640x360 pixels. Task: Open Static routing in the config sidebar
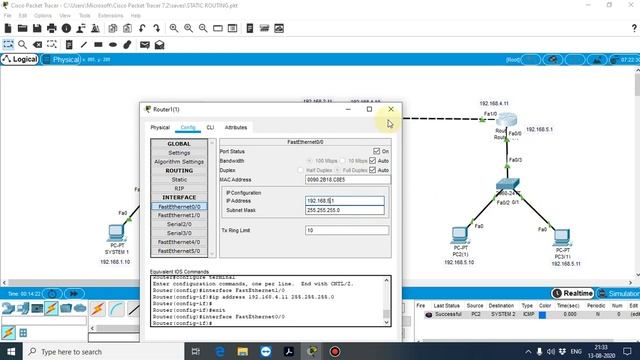[179, 180]
